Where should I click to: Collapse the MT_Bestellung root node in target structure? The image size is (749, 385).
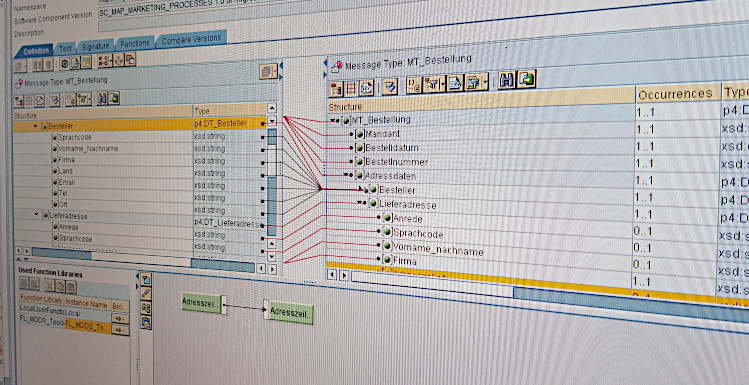pyautogui.click(x=333, y=121)
